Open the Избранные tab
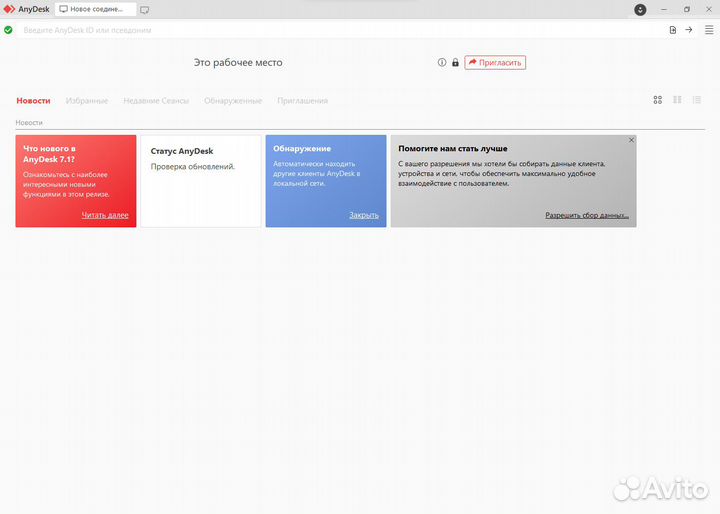 tap(87, 101)
